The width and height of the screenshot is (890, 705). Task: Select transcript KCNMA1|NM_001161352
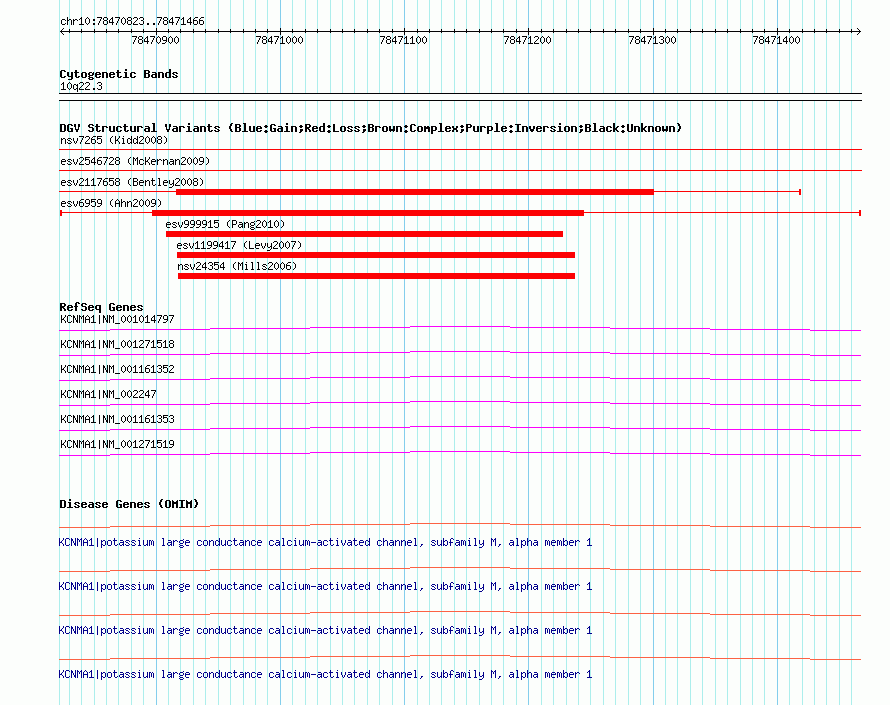(x=117, y=370)
